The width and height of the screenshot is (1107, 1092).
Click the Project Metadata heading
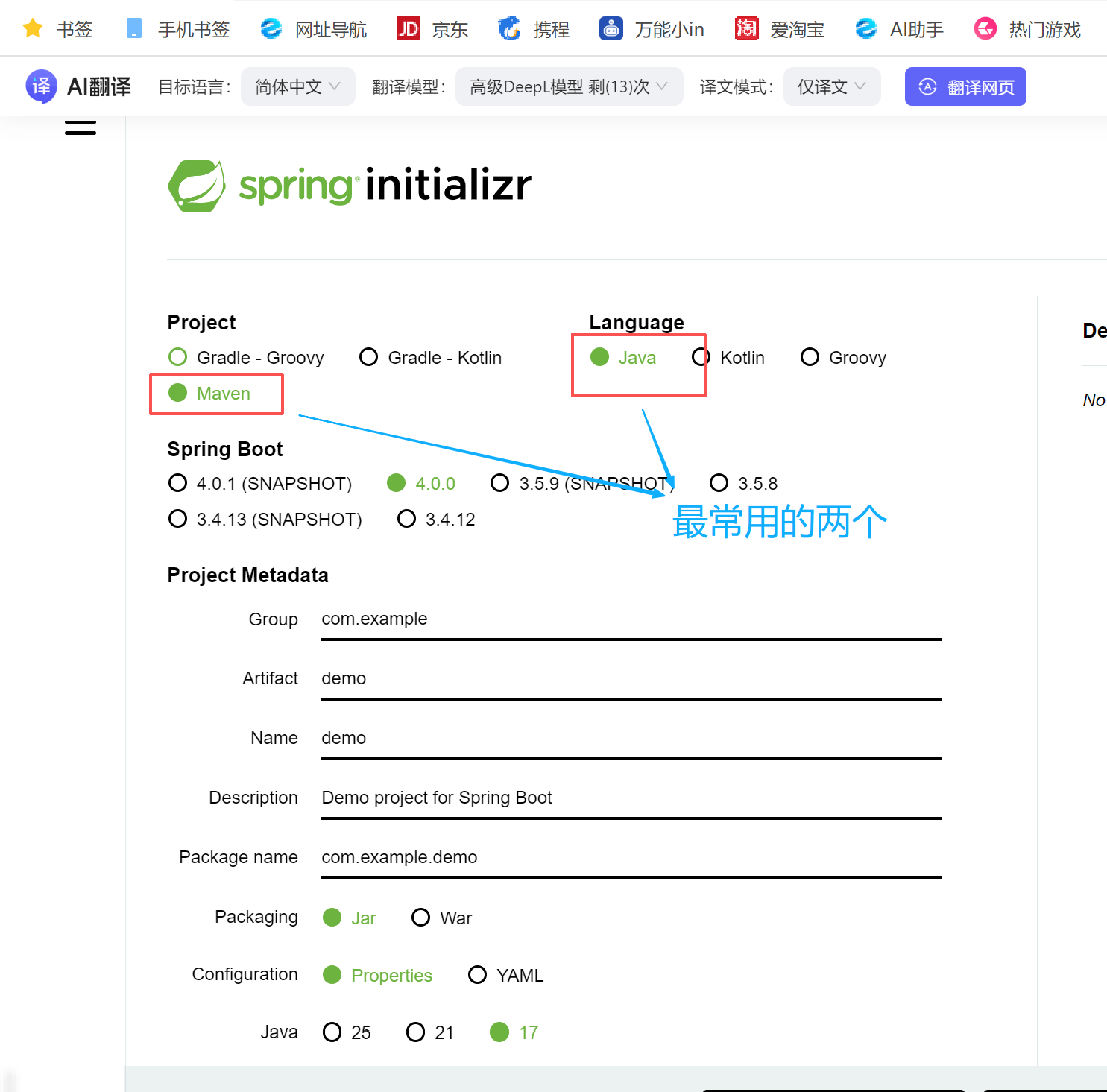(247, 575)
